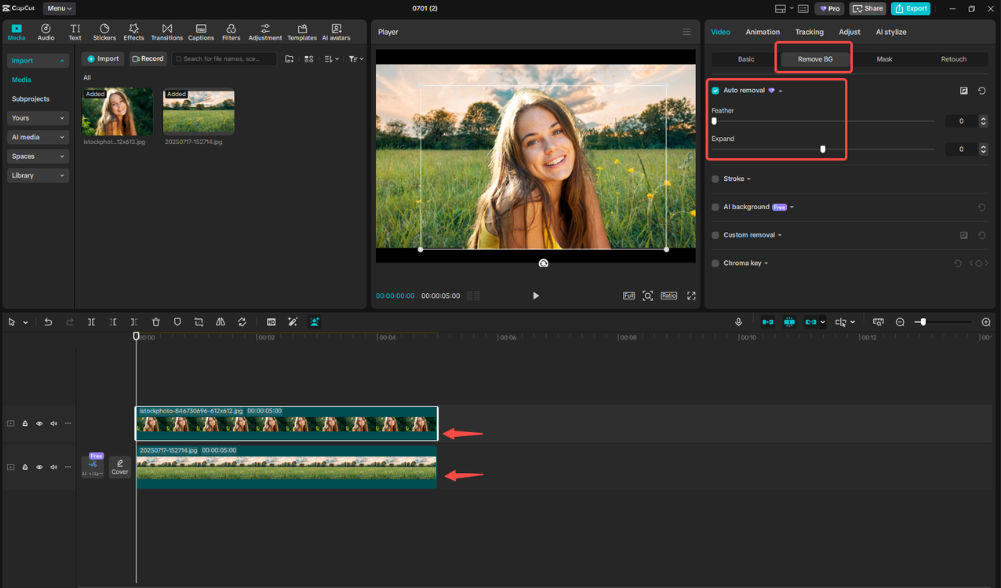
Task: Enable the Stroke option
Action: pos(713,178)
